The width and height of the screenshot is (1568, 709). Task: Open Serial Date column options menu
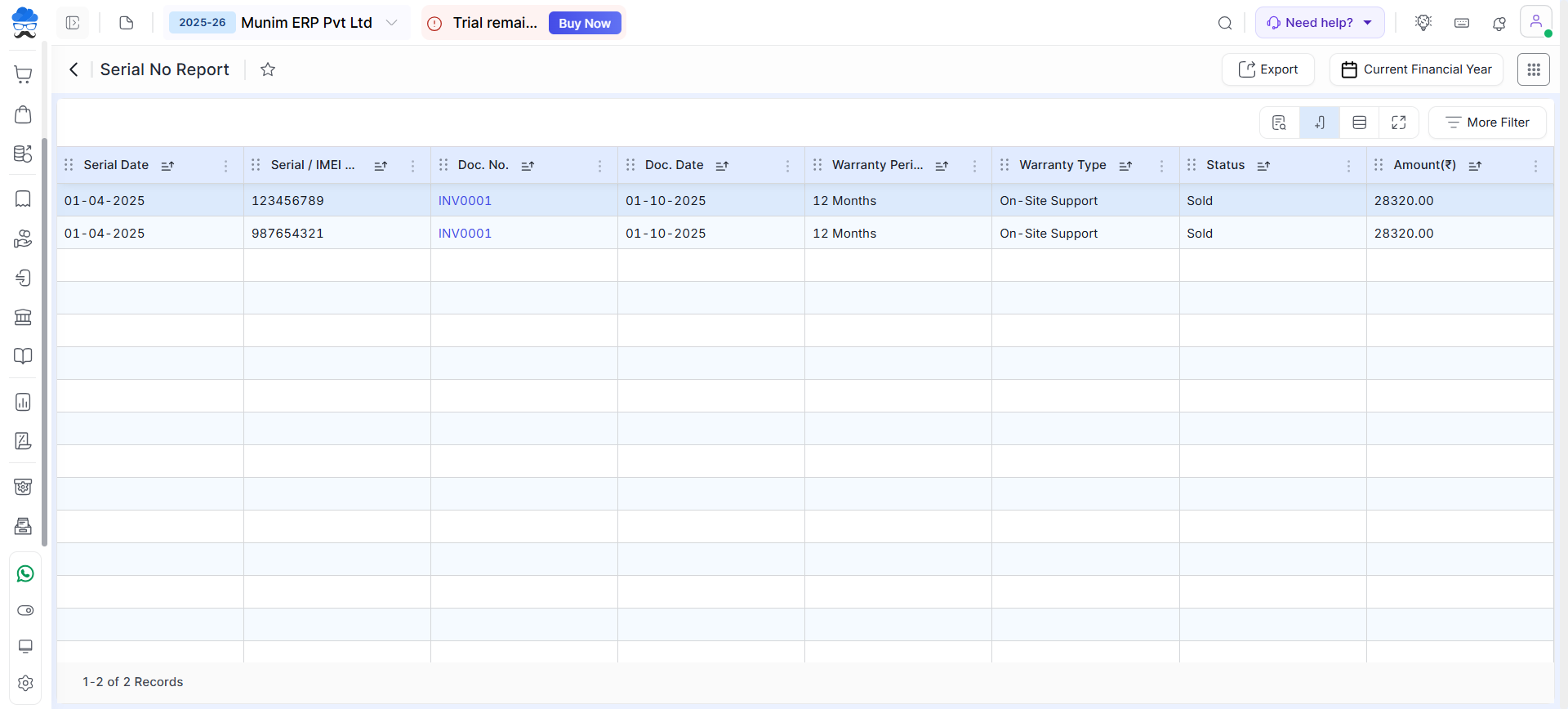pyautogui.click(x=226, y=166)
